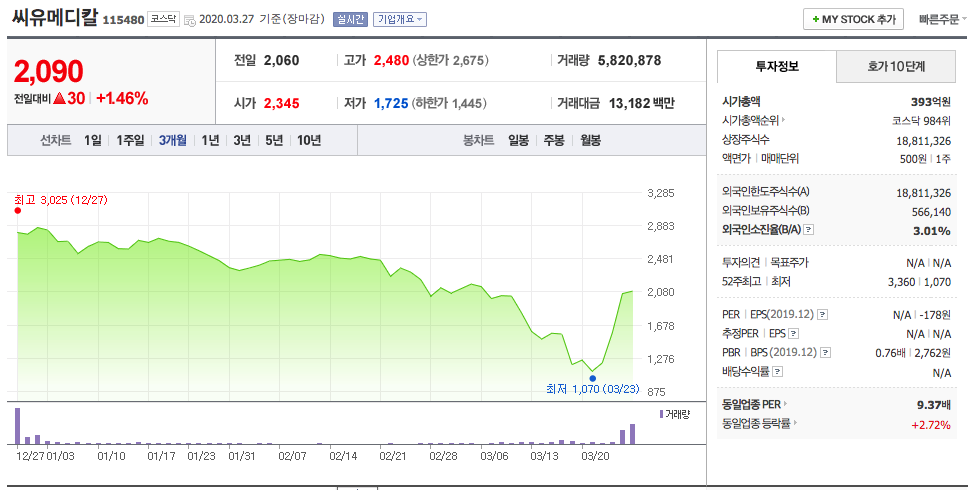Viewport: 973px width, 490px height.
Task: Click the calendar clock icon before the date
Action: [190, 20]
